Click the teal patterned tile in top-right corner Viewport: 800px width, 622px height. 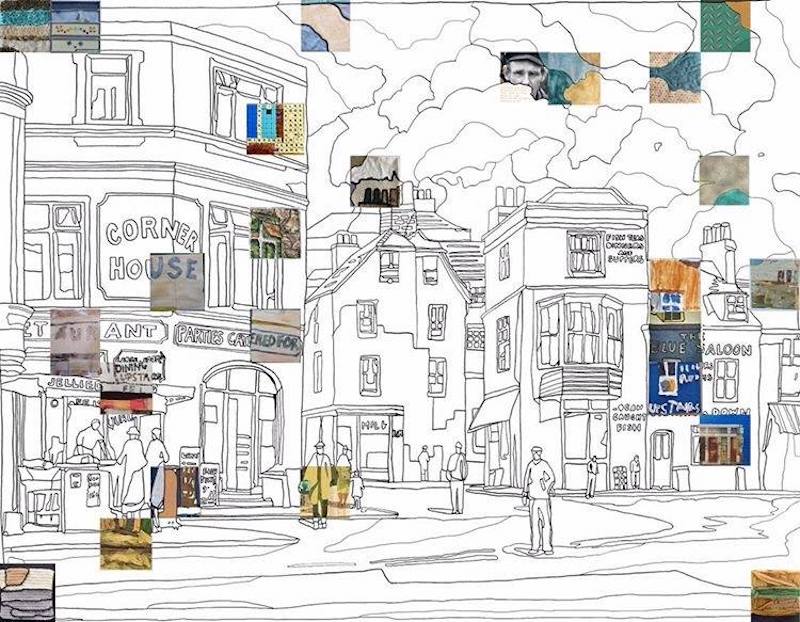pyautogui.click(x=725, y=25)
